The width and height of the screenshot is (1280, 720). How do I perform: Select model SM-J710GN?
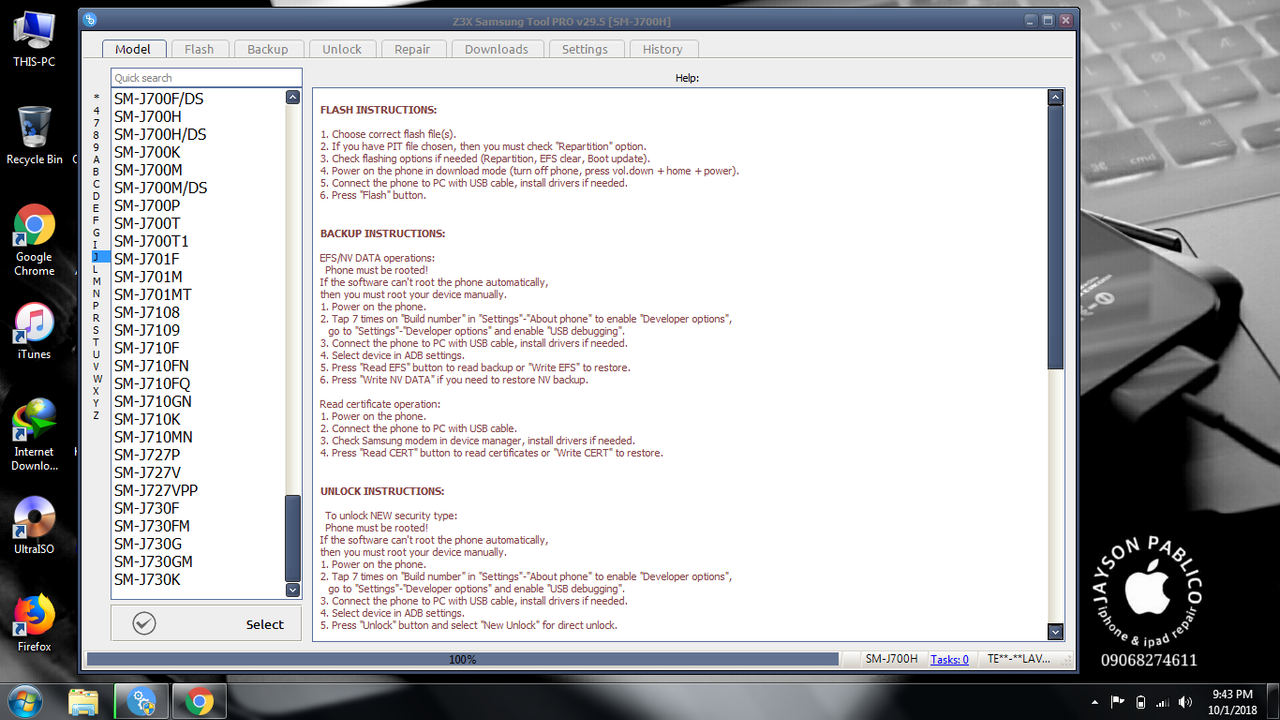(153, 402)
